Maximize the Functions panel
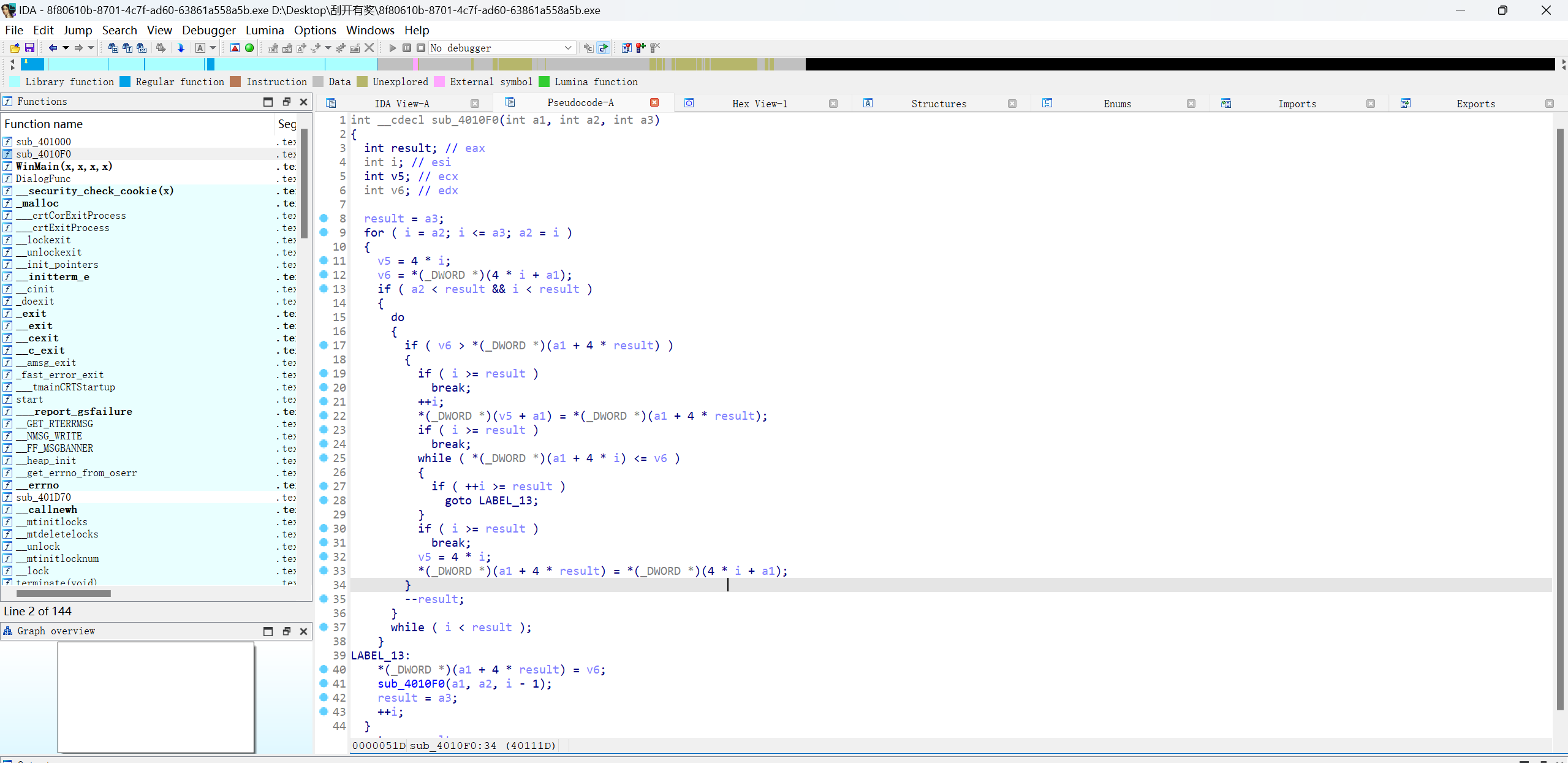Screen dimensions: 1568x763 [x=268, y=102]
